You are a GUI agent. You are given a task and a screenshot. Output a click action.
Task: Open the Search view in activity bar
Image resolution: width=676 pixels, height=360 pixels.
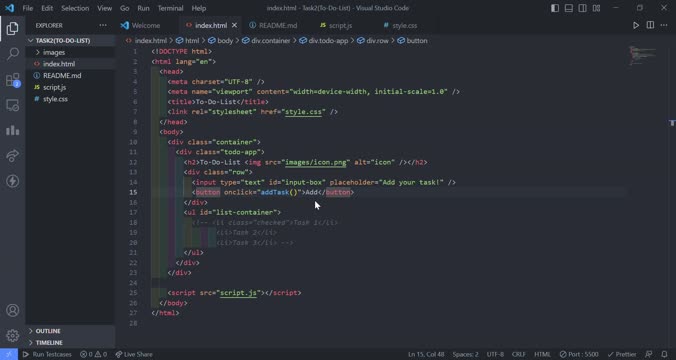[13, 54]
